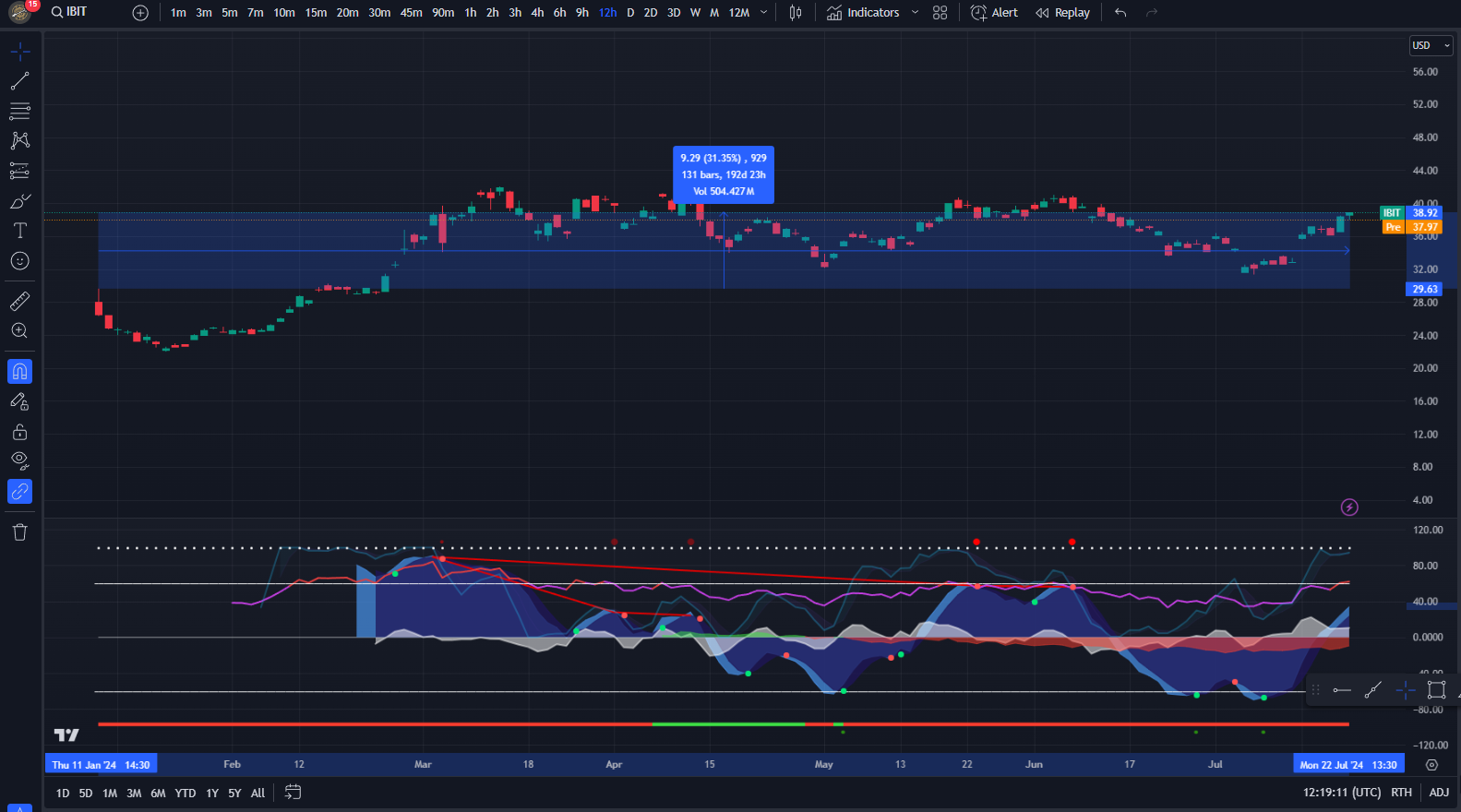Viewport: 1461px width, 812px height.
Task: Click the 29.63 price label on axis
Action: tap(1424, 289)
